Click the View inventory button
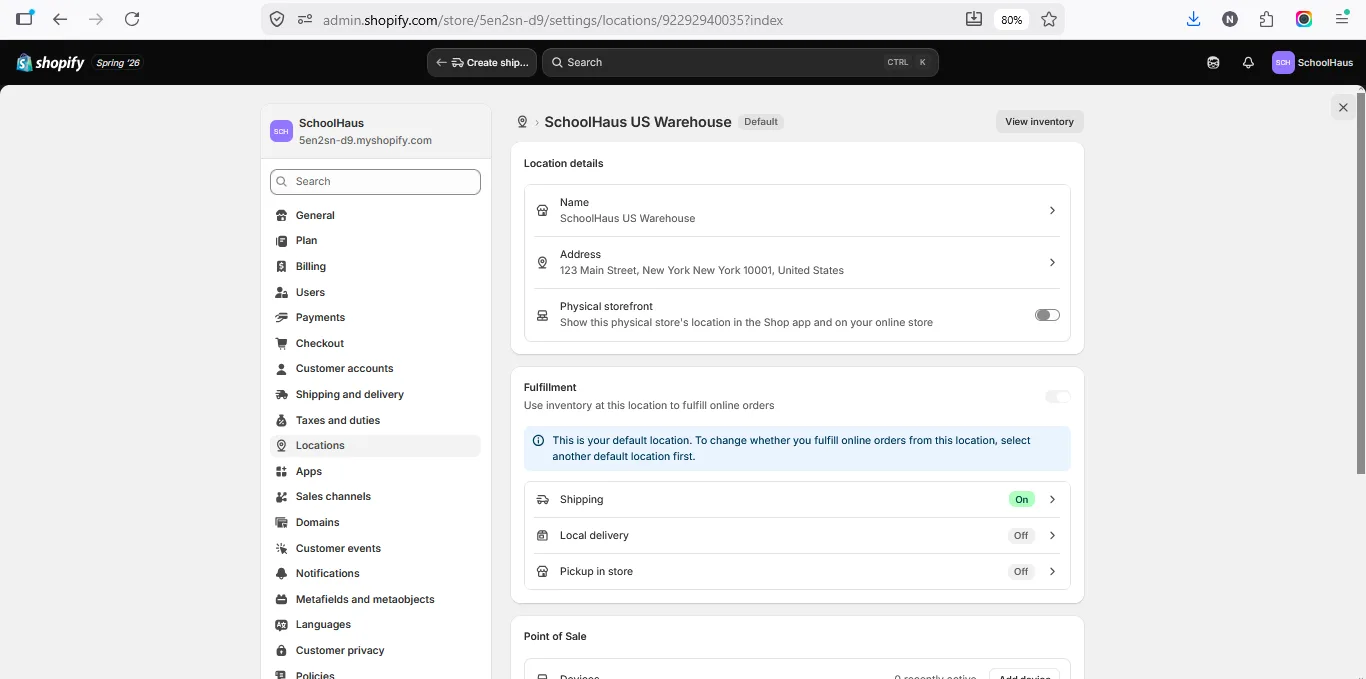 tap(1039, 122)
